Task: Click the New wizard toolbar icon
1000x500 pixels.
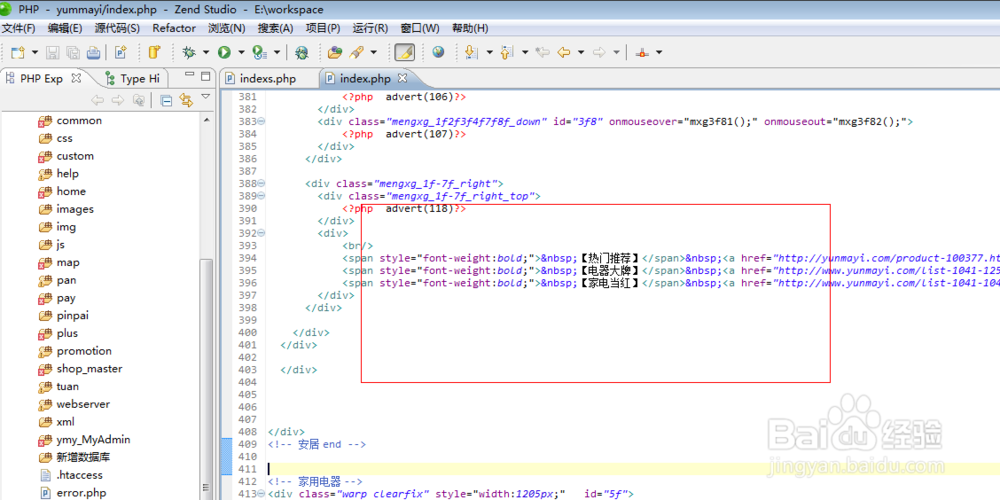Action: point(18,52)
